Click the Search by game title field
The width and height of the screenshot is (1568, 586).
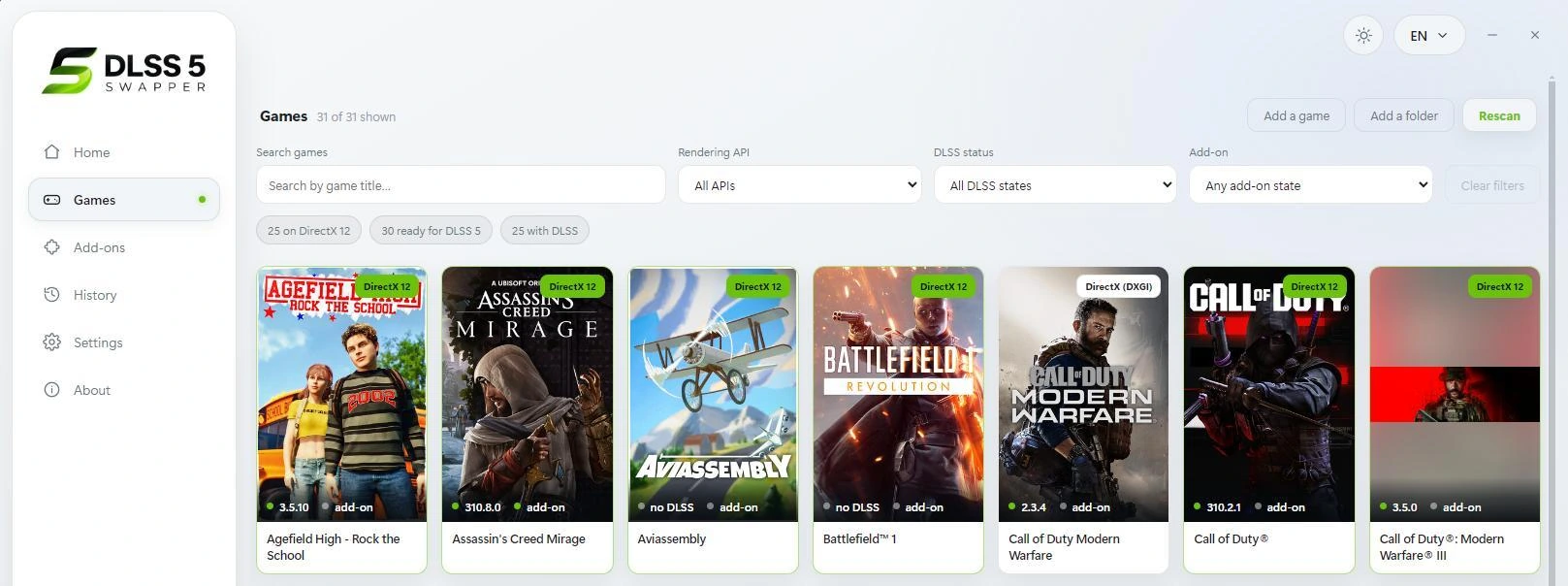tap(461, 185)
